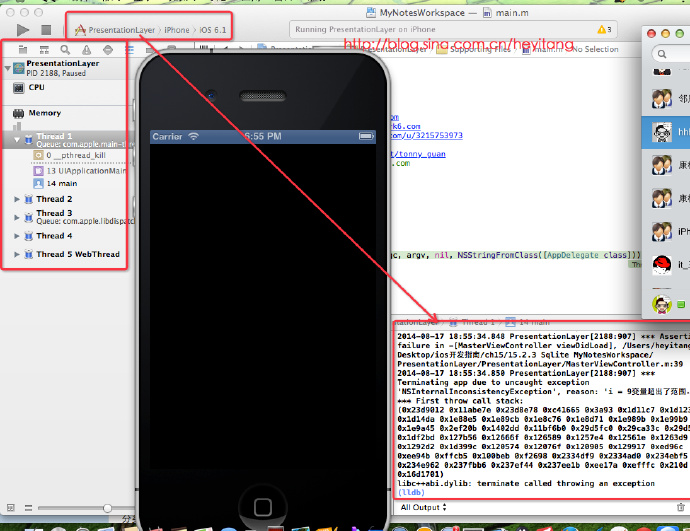Click Thread 1 in debug bar breadcrumb

[472, 322]
